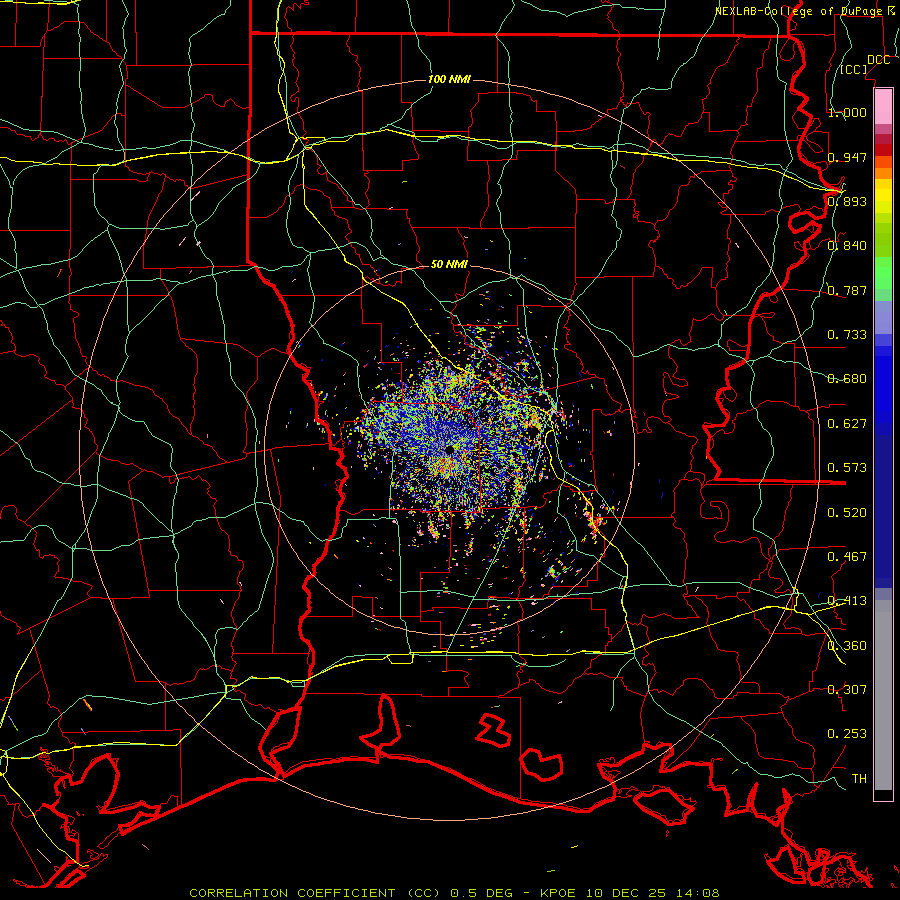Click the 0.573 value on the color scale

coord(847,468)
